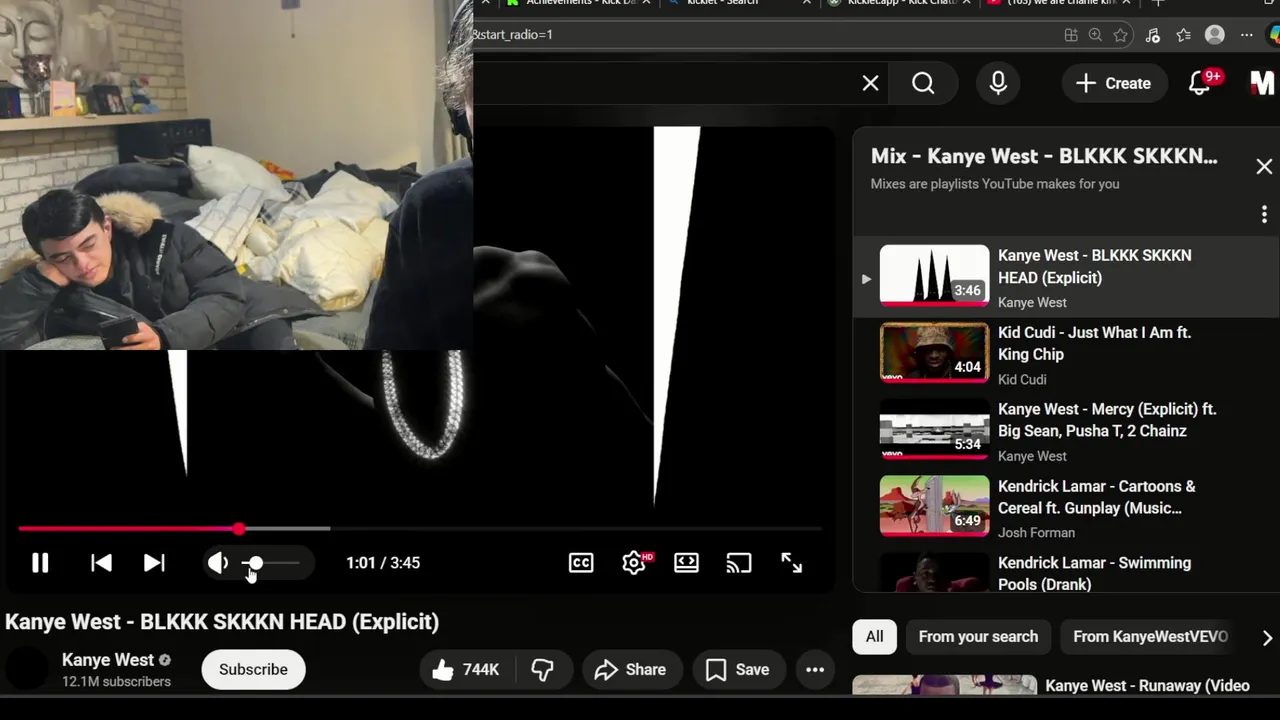Open the player settings gear

[x=634, y=563]
